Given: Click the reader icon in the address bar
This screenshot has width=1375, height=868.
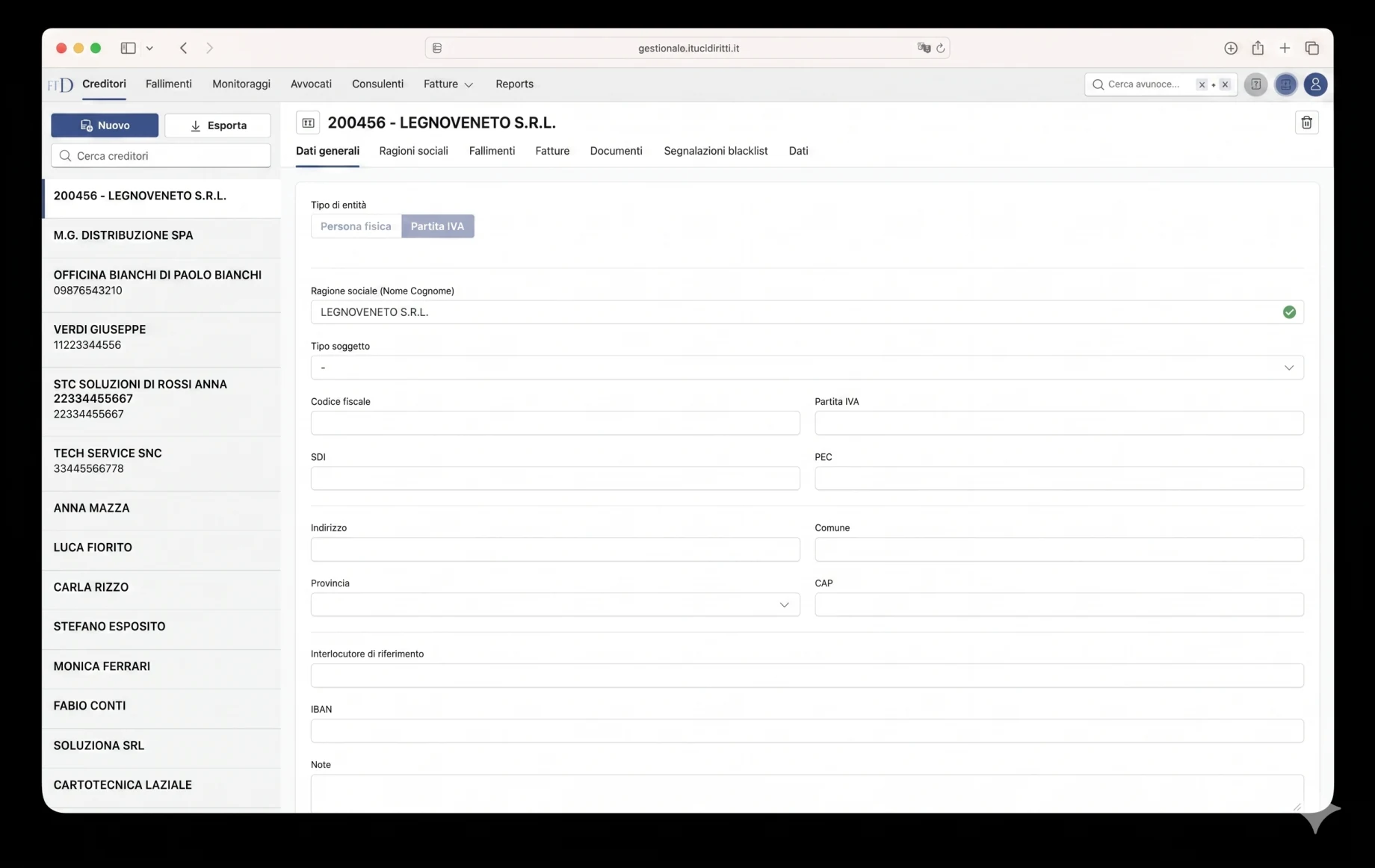Looking at the screenshot, I should click(437, 48).
